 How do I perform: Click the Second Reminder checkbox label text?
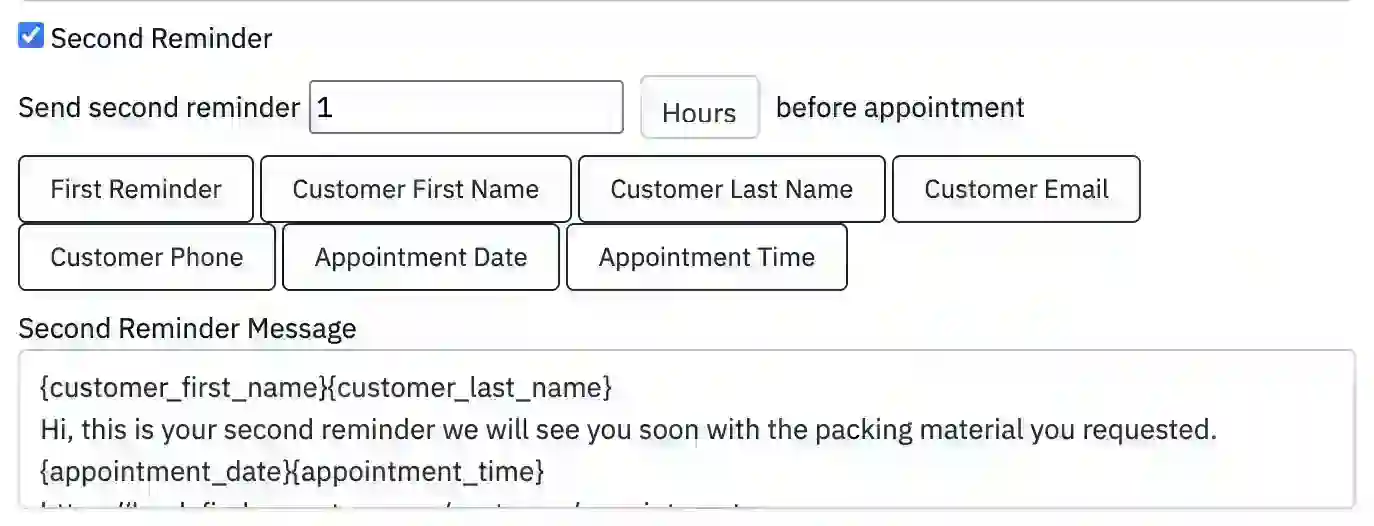tap(161, 39)
